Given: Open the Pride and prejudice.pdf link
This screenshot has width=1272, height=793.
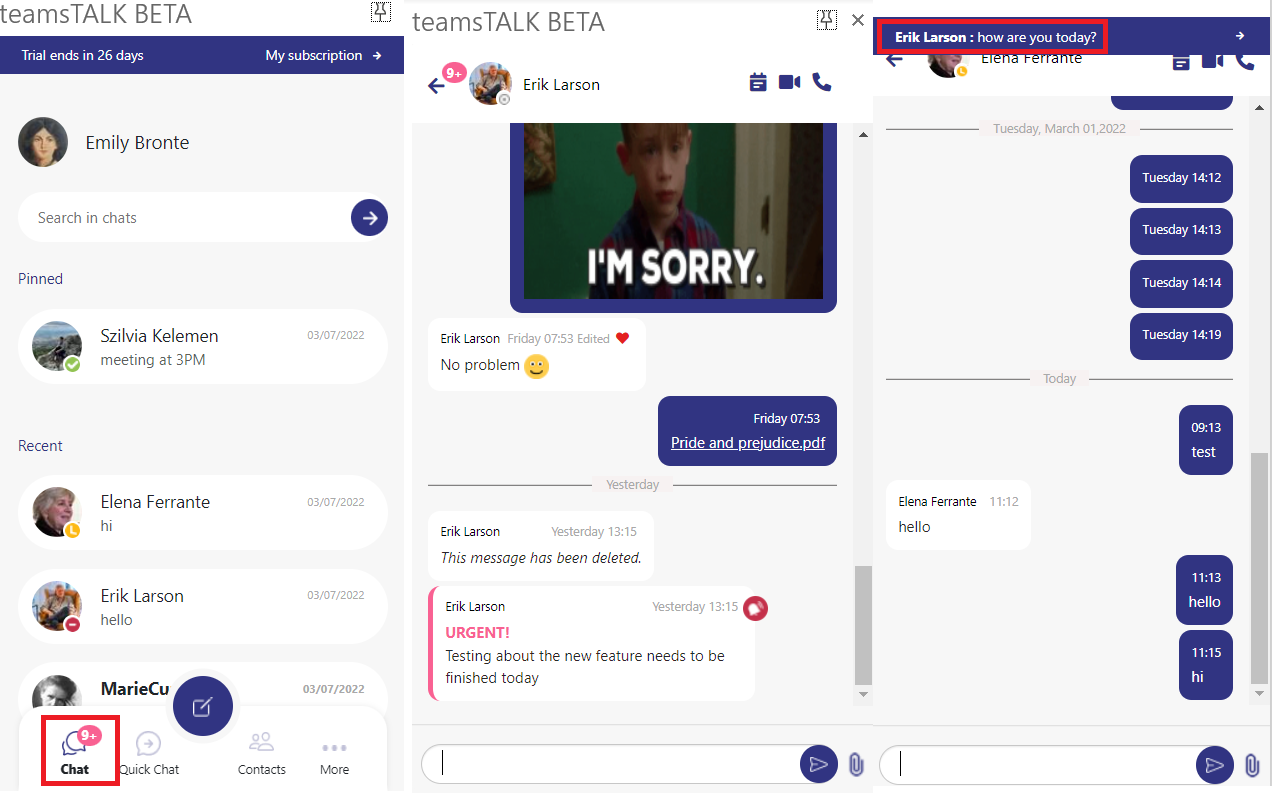Looking at the screenshot, I should point(747,443).
